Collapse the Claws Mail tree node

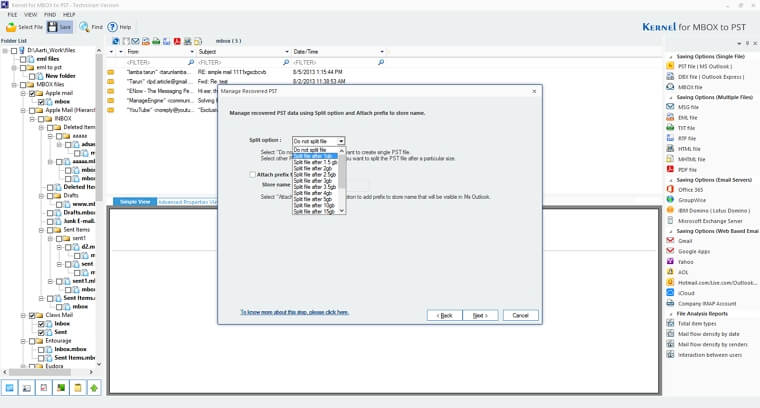point(23,315)
